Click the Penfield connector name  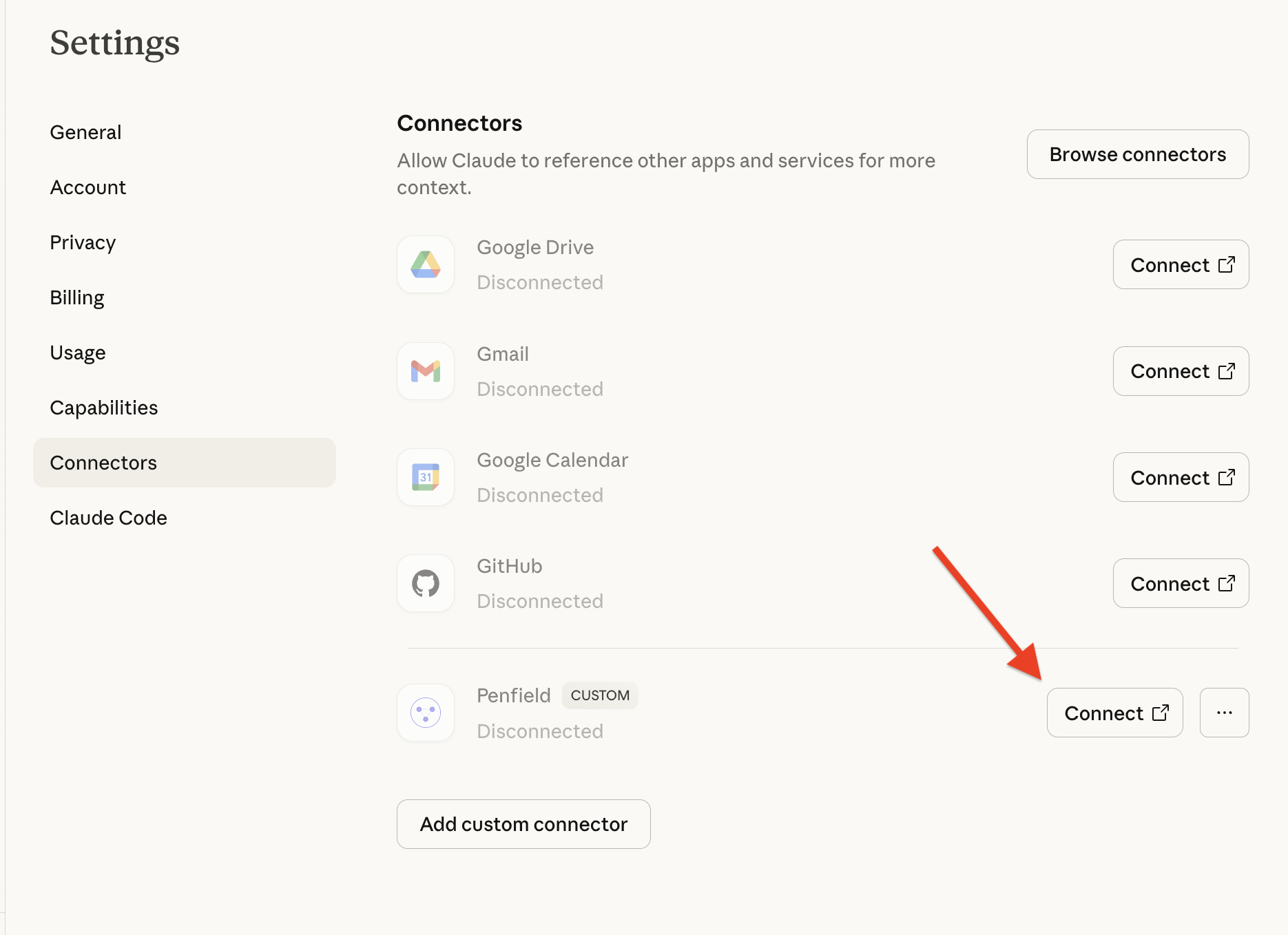click(x=514, y=695)
